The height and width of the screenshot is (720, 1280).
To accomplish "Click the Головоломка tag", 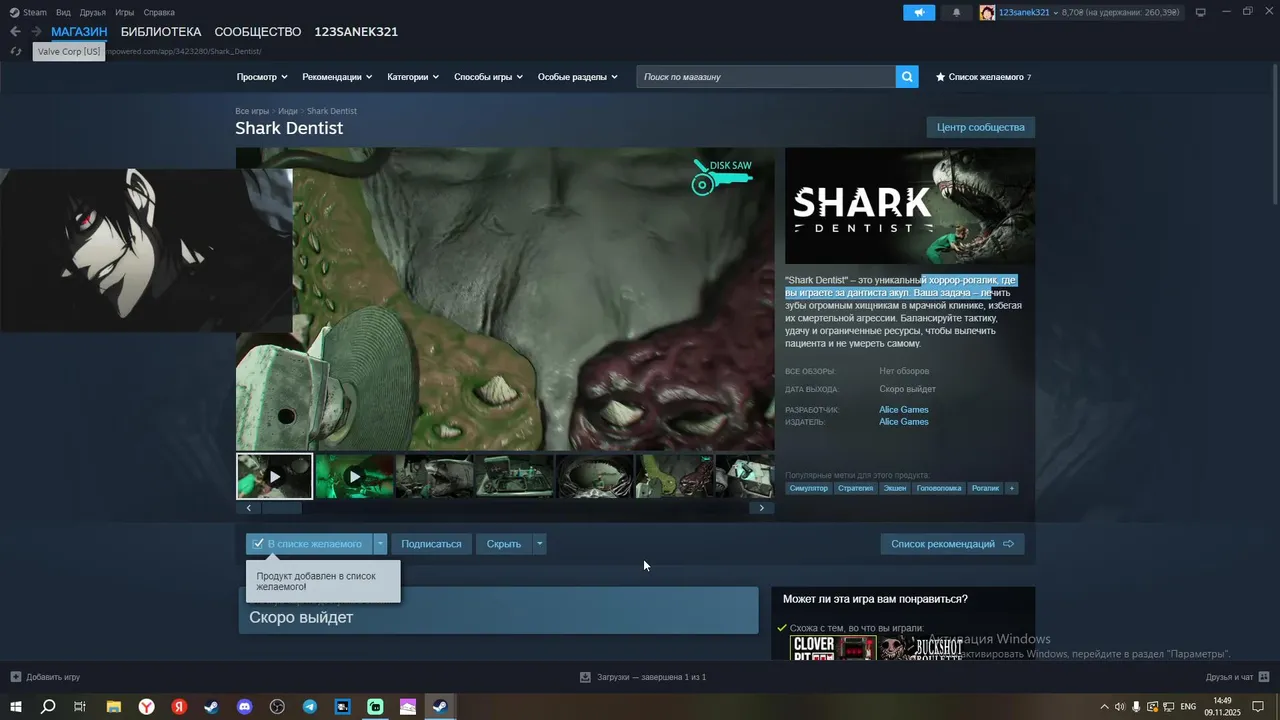I will pos(939,488).
